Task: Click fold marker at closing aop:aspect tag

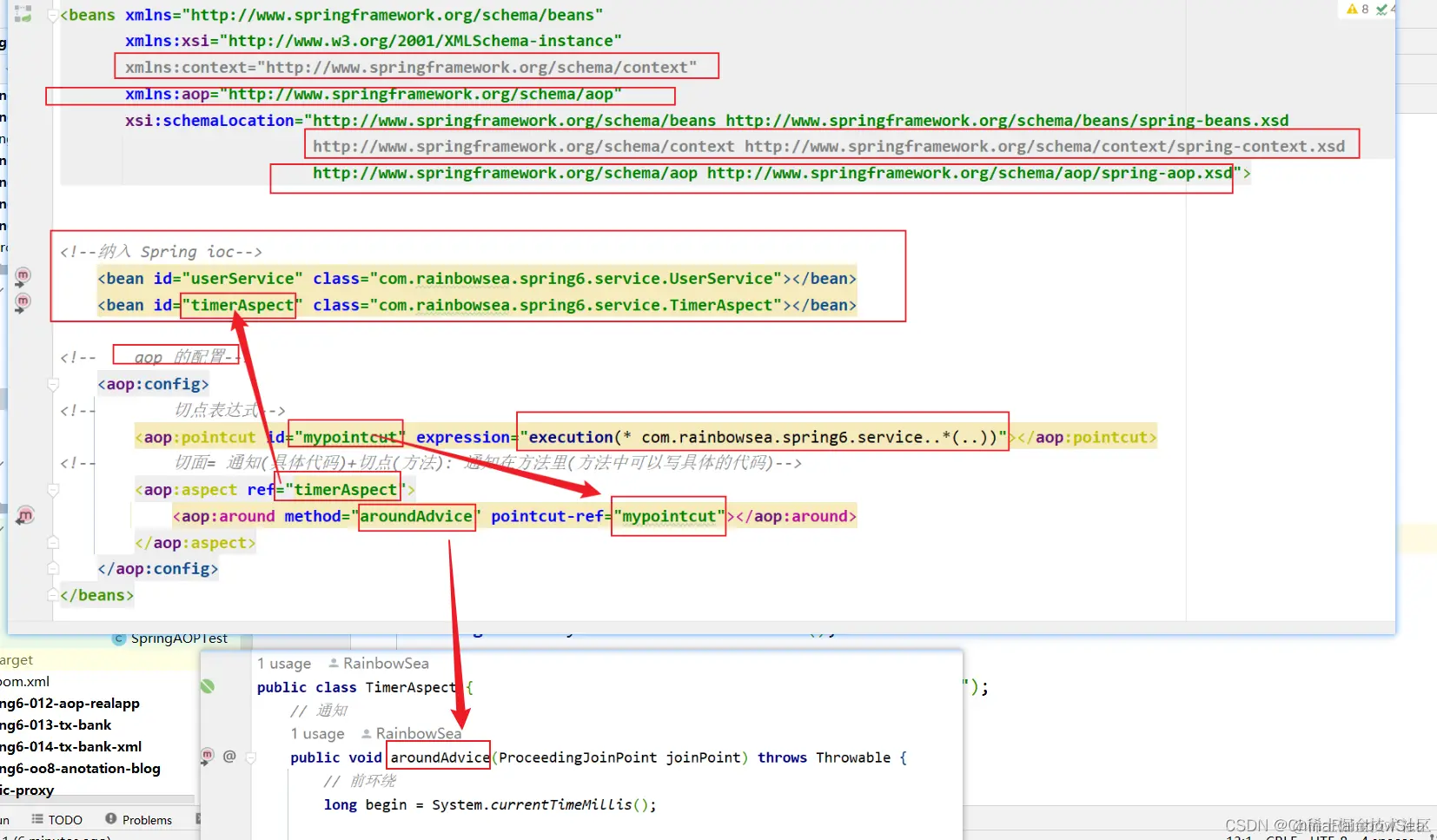Action: tap(53, 543)
